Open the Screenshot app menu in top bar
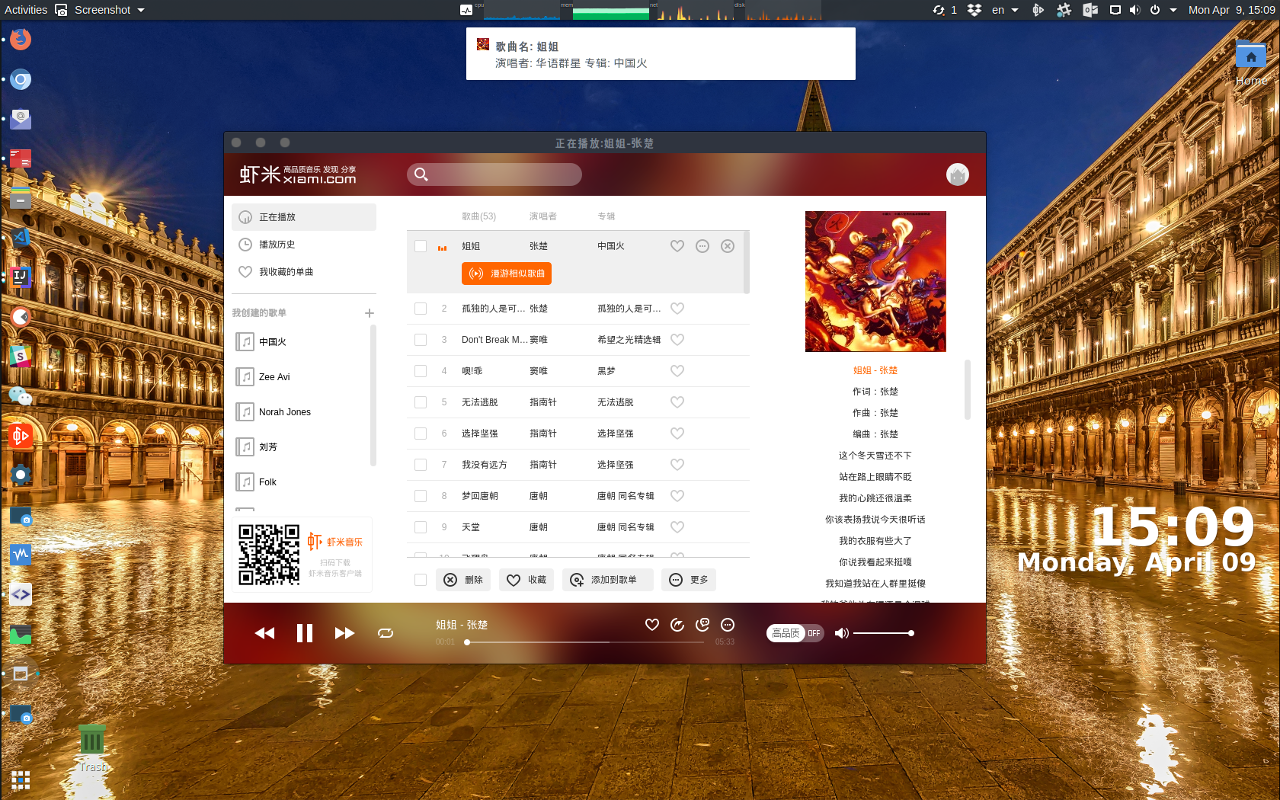1280x800 pixels. click(100, 9)
